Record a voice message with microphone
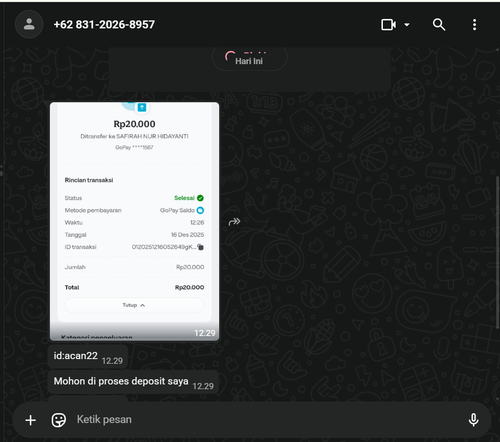This screenshot has height=442, width=500. (x=473, y=420)
